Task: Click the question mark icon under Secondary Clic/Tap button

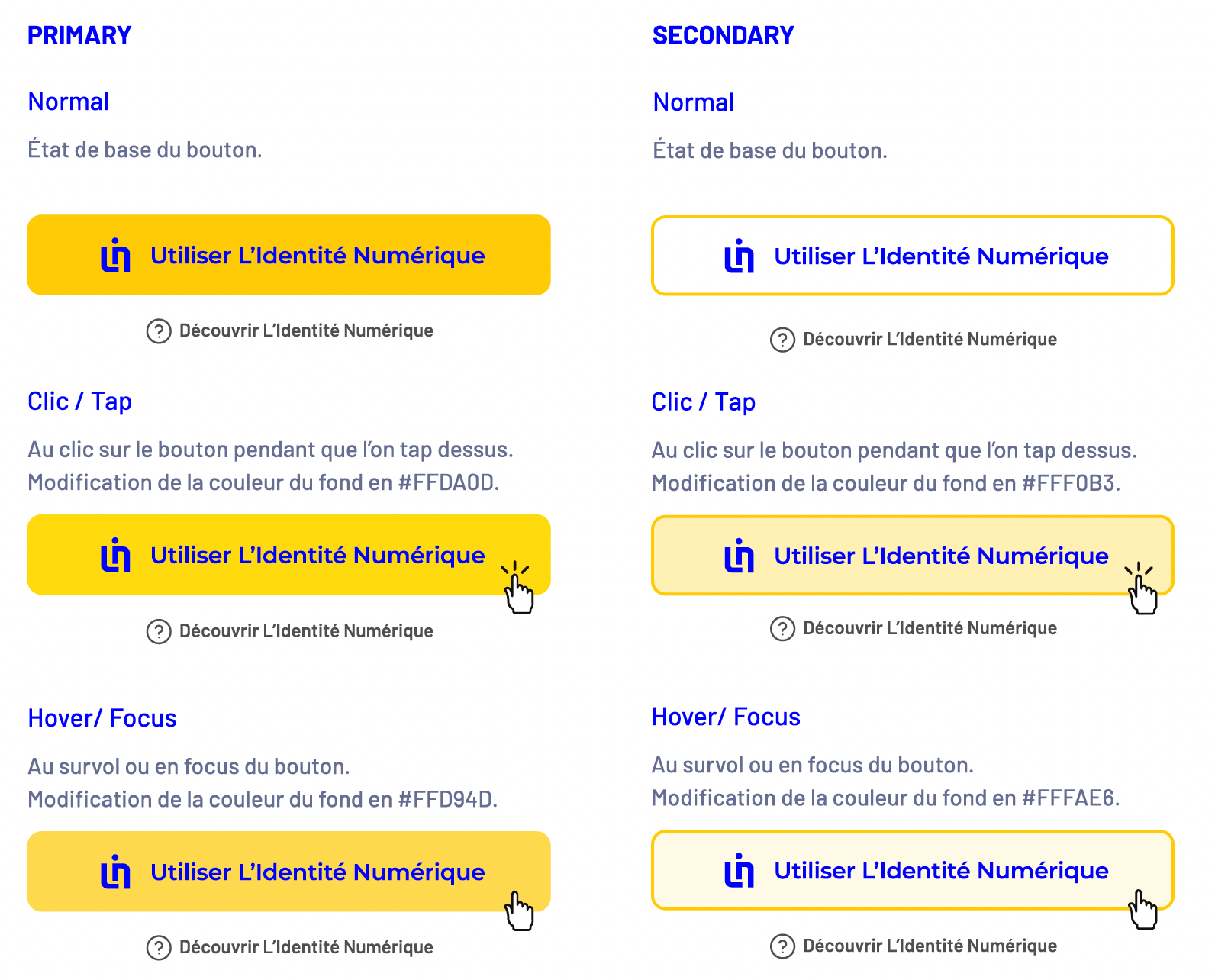Action: [x=782, y=629]
